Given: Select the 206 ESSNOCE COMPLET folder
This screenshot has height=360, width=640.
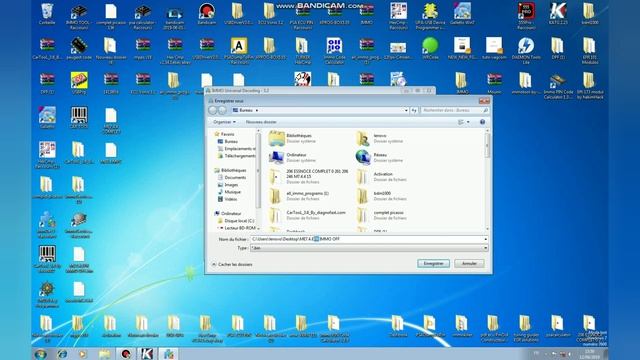Looking at the screenshot, I should point(309,176).
